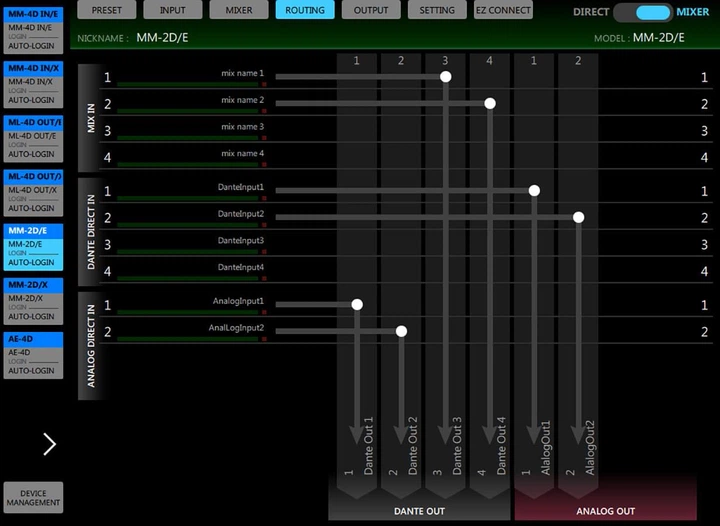Click the NICKNAME field value MM-2D/E
This screenshot has height=526, width=720.
click(162, 38)
